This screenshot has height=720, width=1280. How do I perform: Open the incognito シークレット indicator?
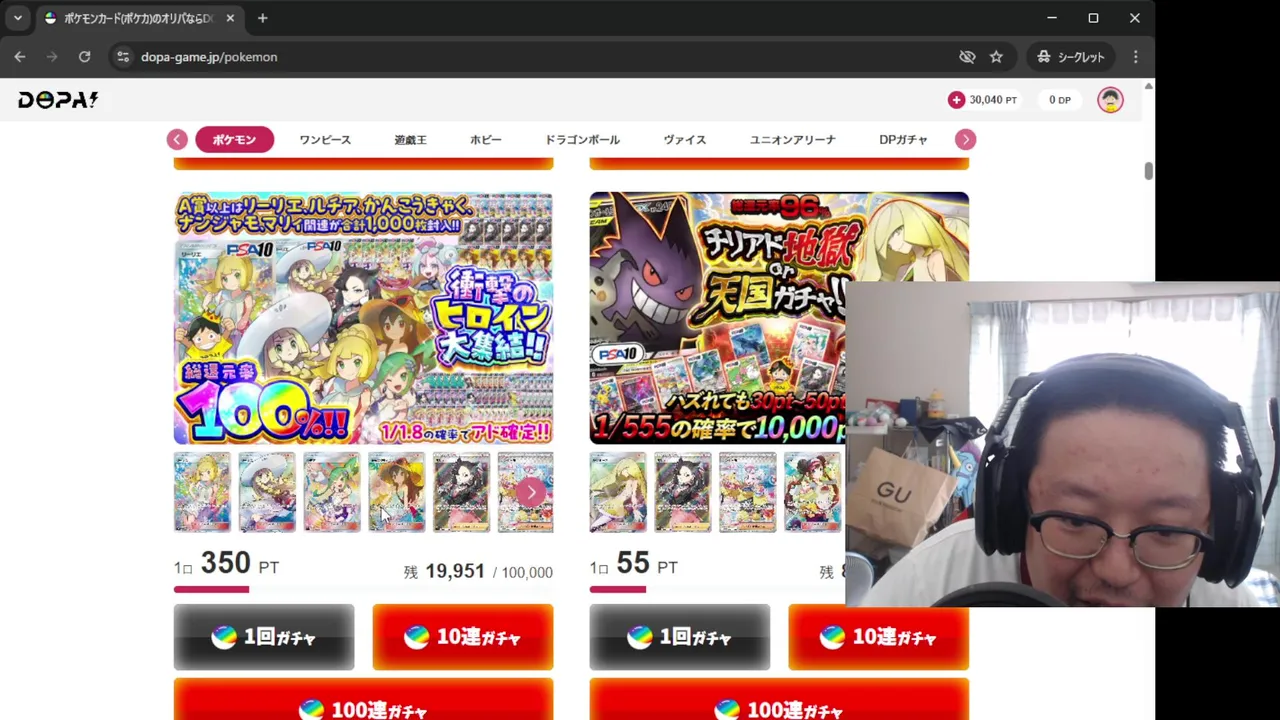(1071, 57)
